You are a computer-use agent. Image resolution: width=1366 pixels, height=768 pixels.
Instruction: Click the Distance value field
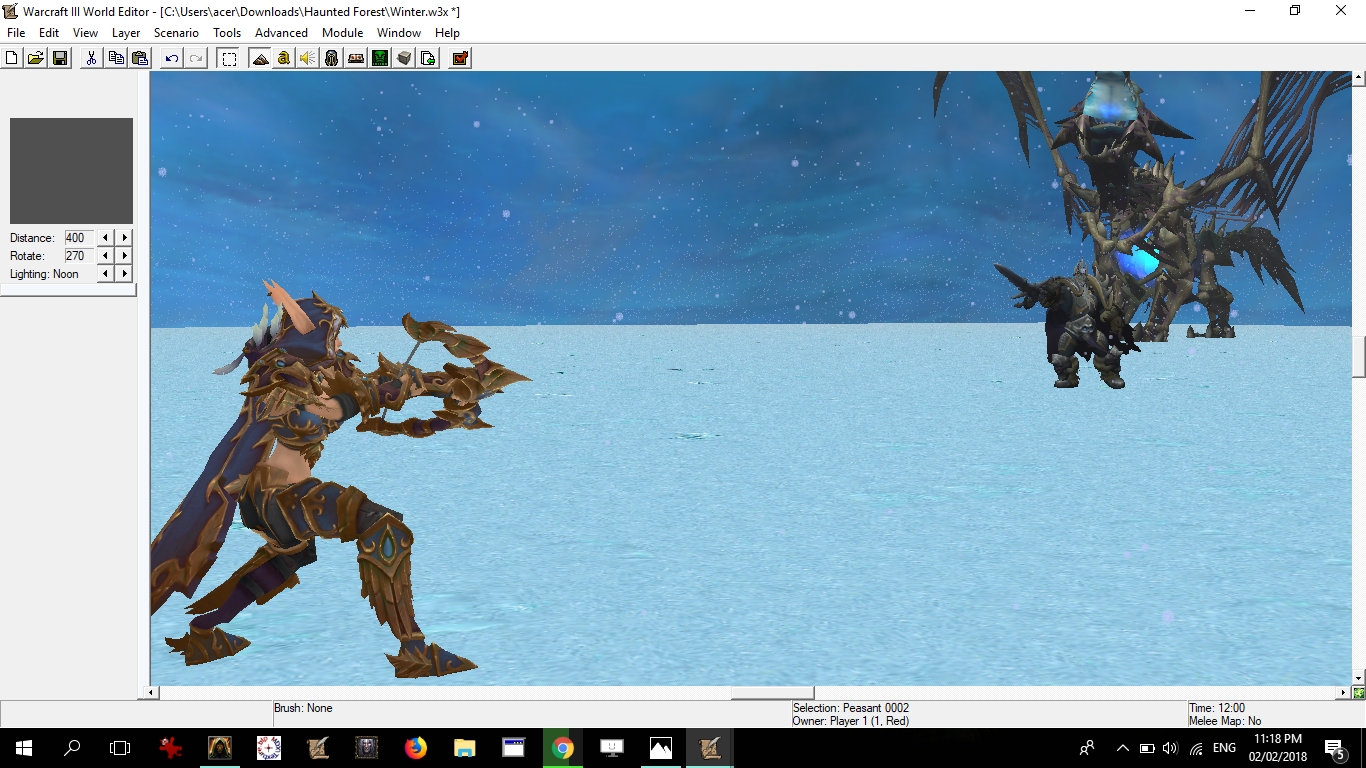[78, 238]
